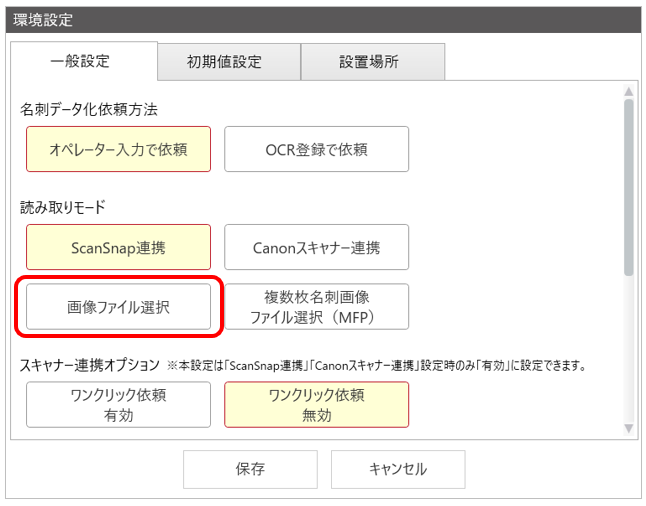The height and width of the screenshot is (506, 646).
Task: Select Canonスキャナー連携 reading mode
Action: 316,247
